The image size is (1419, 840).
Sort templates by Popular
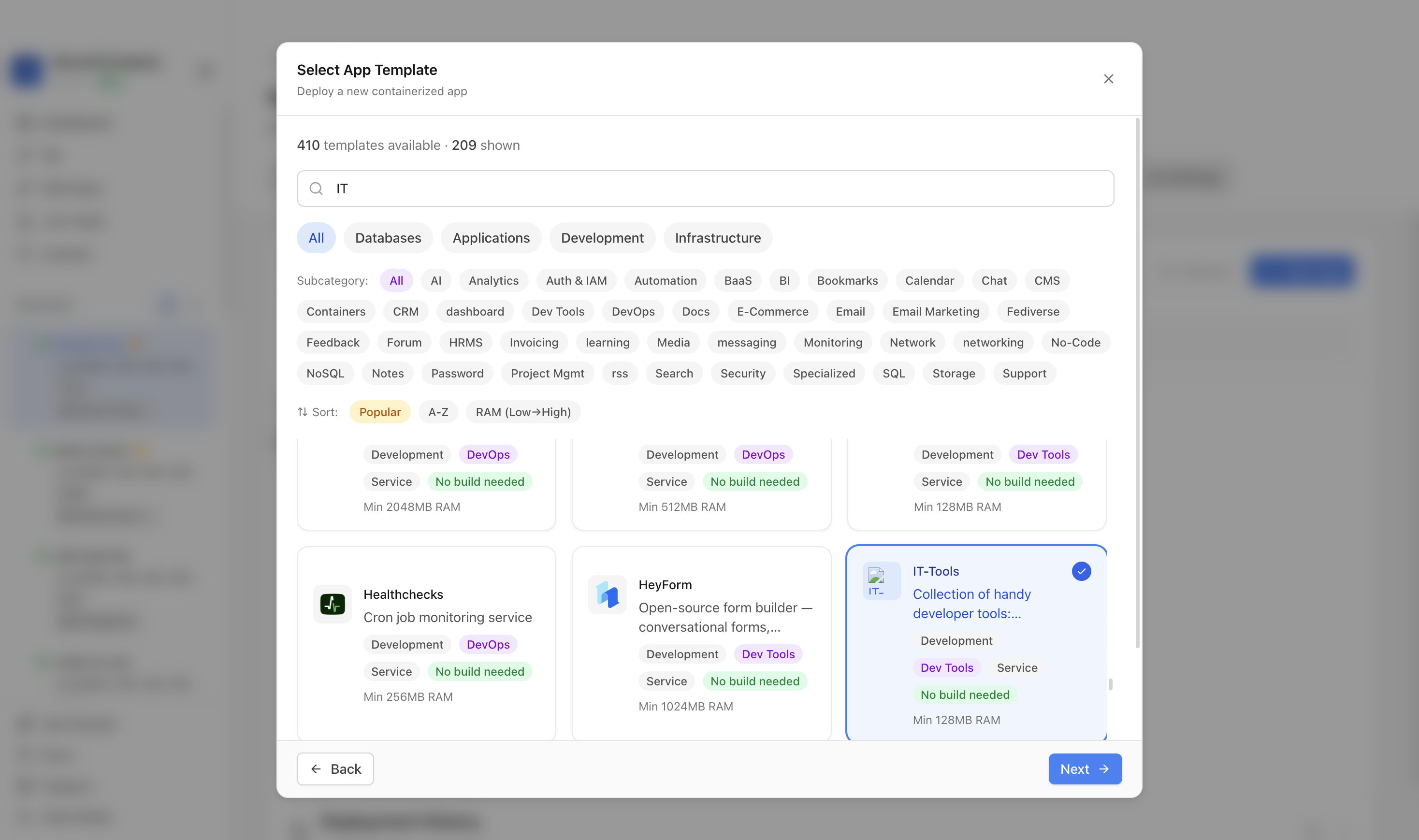[x=380, y=412]
